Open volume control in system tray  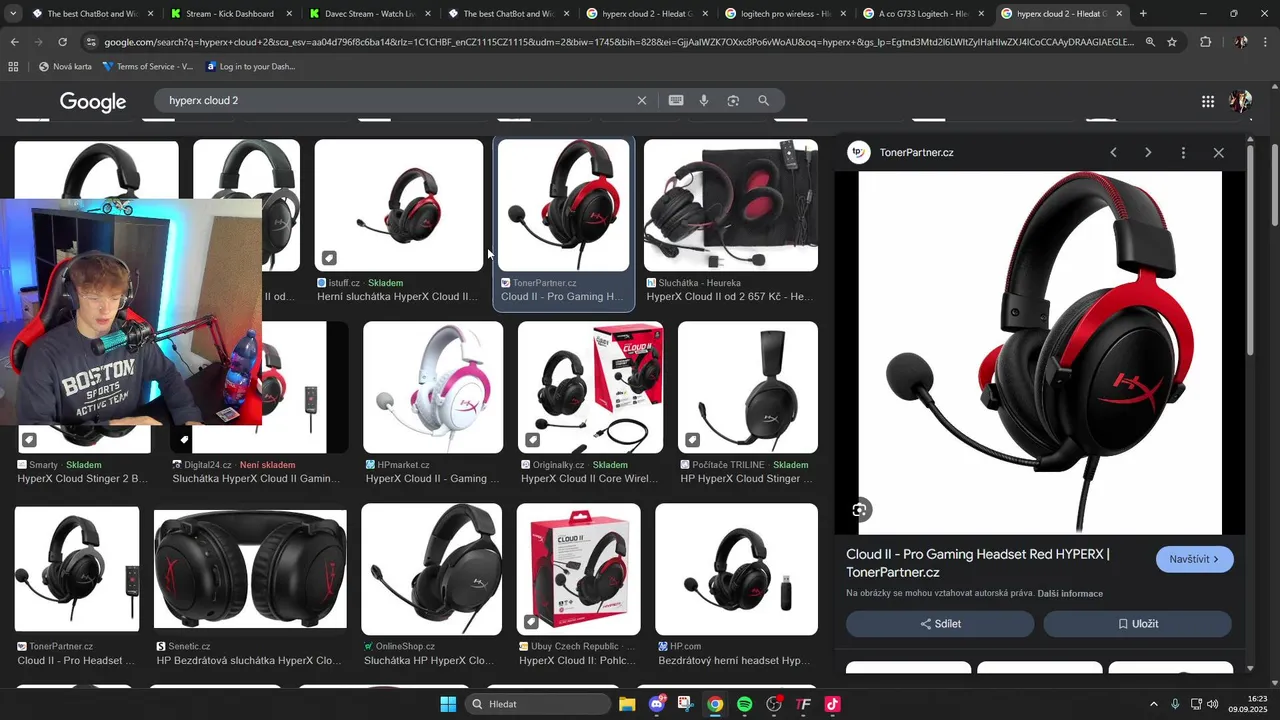coord(1212,704)
